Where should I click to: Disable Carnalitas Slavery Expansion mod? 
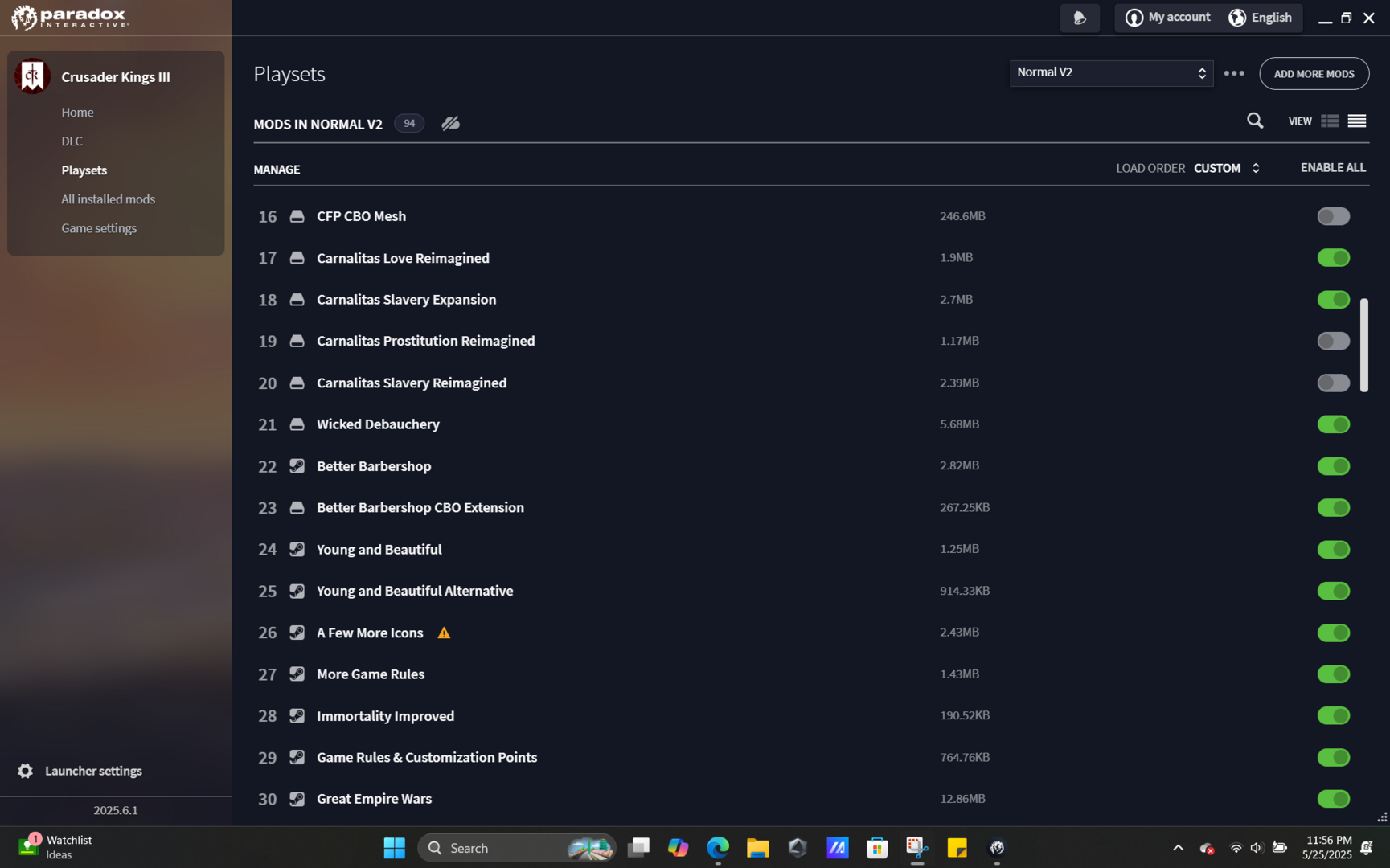1333,300
